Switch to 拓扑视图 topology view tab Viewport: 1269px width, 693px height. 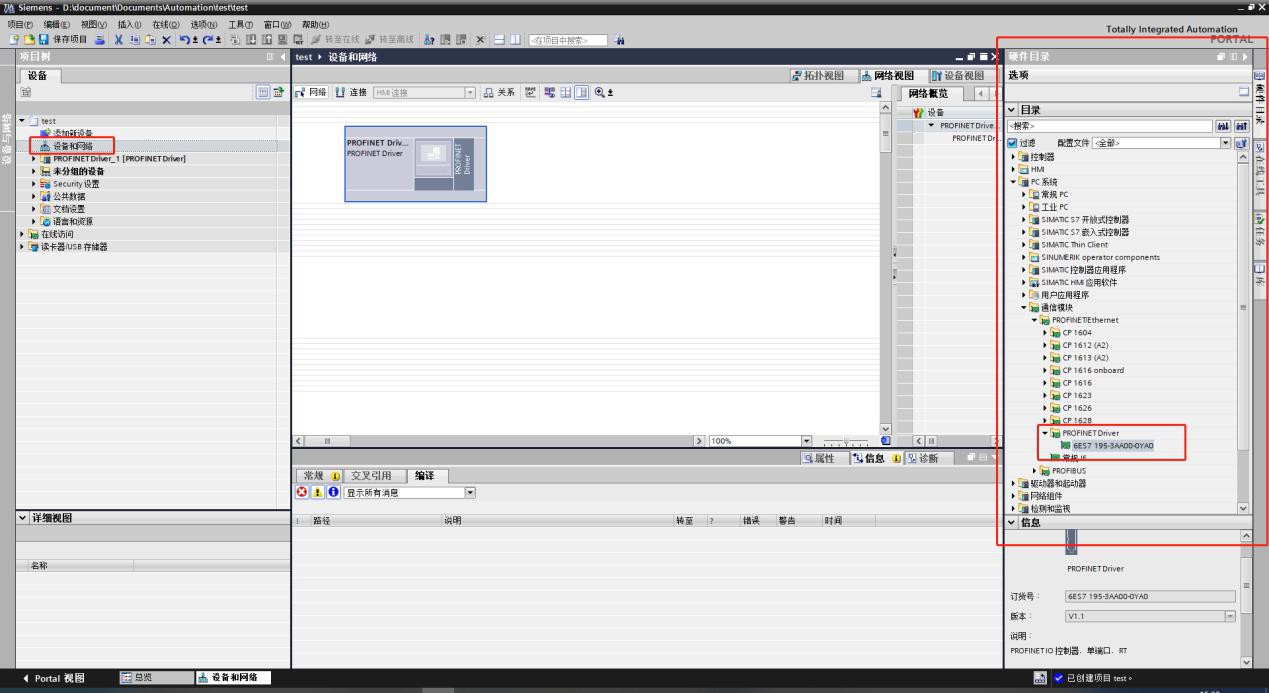(823, 76)
